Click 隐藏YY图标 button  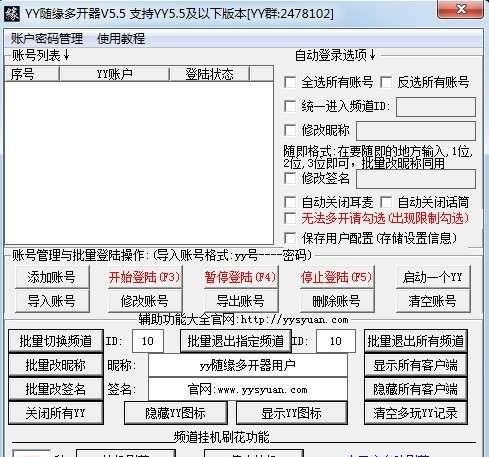click(x=176, y=413)
